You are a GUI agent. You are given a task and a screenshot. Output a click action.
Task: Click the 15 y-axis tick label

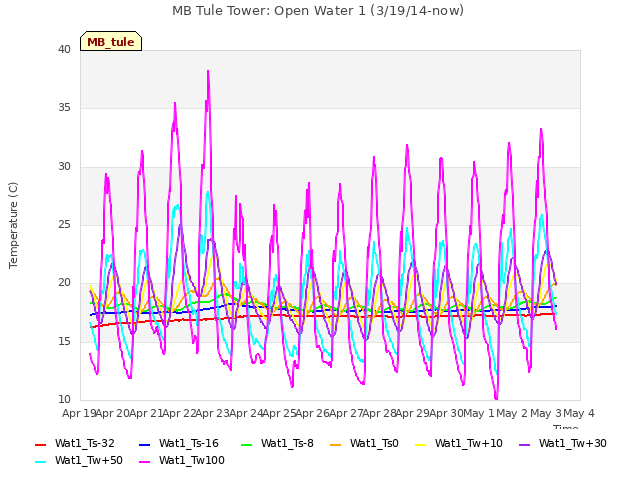pos(64,342)
